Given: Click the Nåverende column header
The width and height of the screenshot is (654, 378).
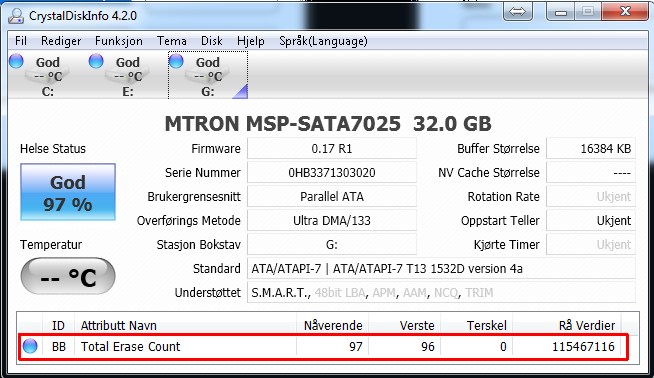Looking at the screenshot, I should click(332, 325).
